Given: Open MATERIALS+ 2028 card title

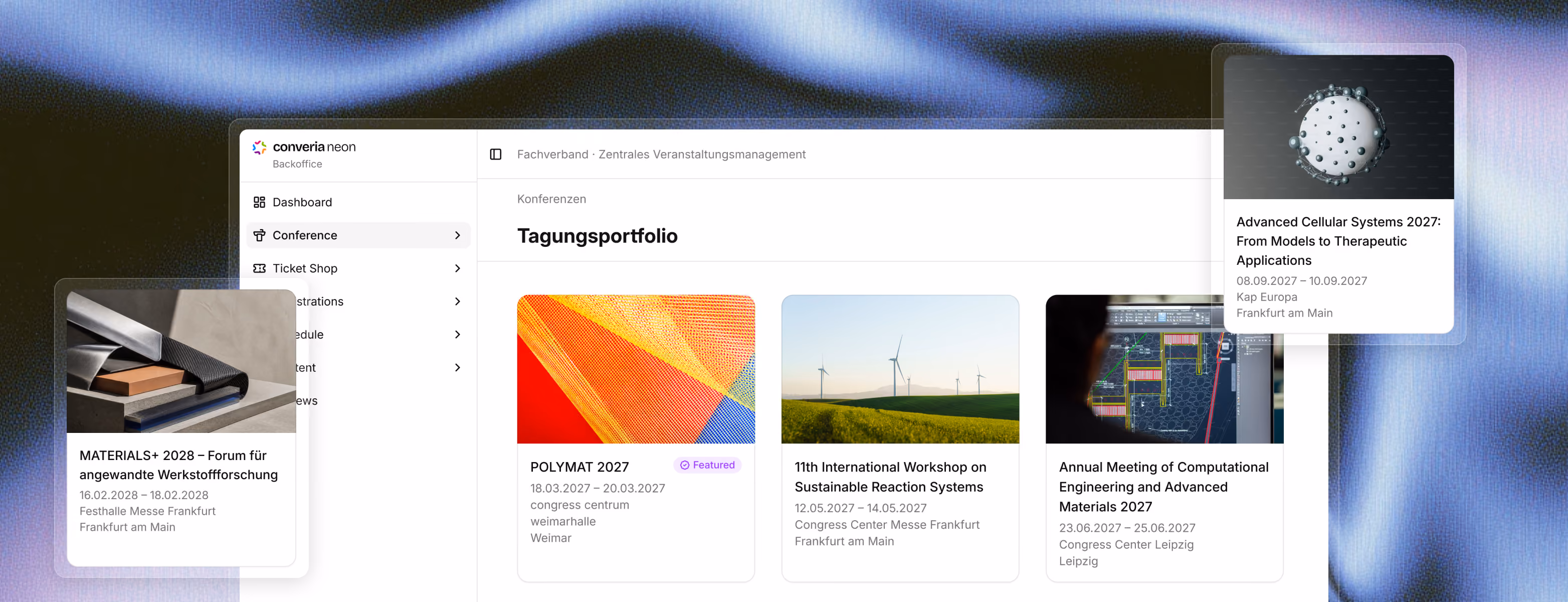Looking at the screenshot, I should coord(178,465).
